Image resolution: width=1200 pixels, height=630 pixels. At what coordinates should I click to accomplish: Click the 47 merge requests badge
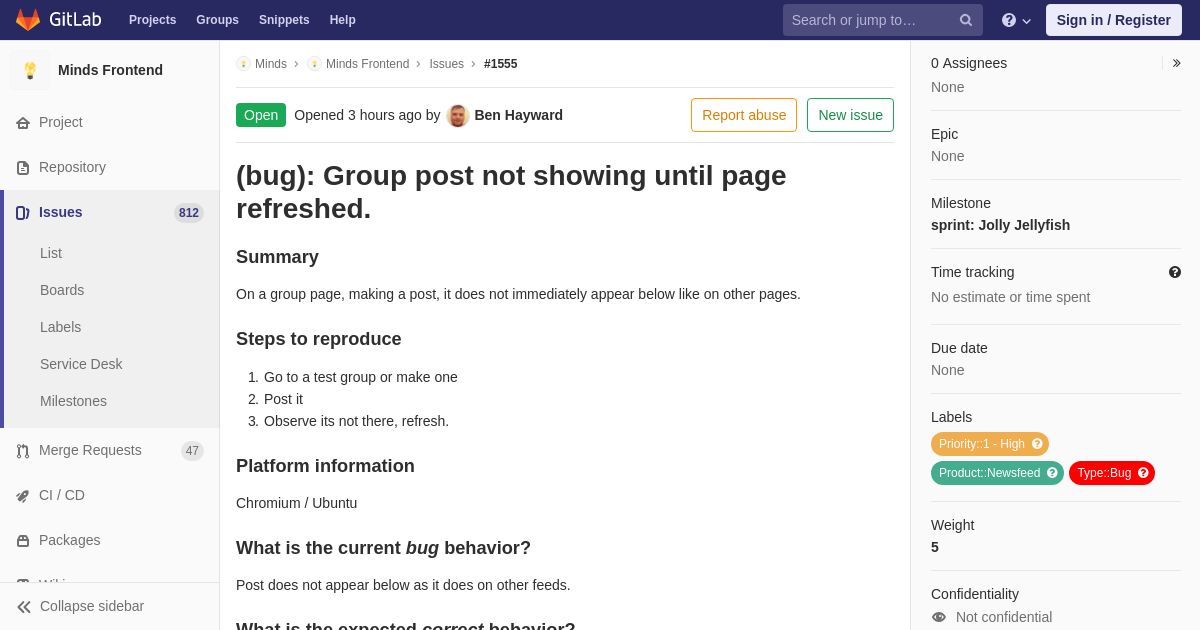[192, 451]
